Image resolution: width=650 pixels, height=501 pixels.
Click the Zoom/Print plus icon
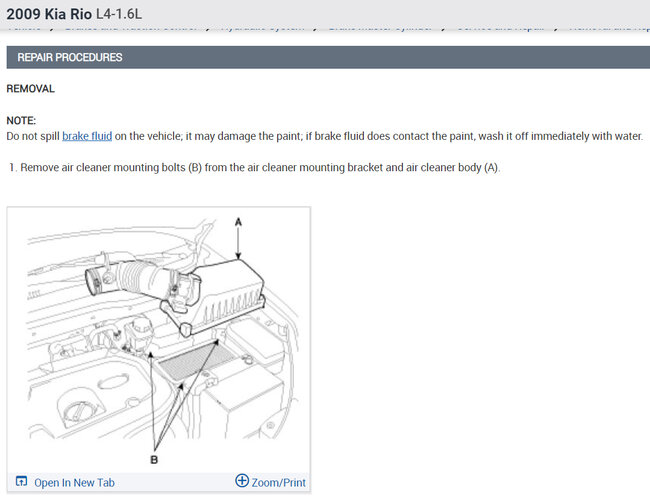point(242,481)
